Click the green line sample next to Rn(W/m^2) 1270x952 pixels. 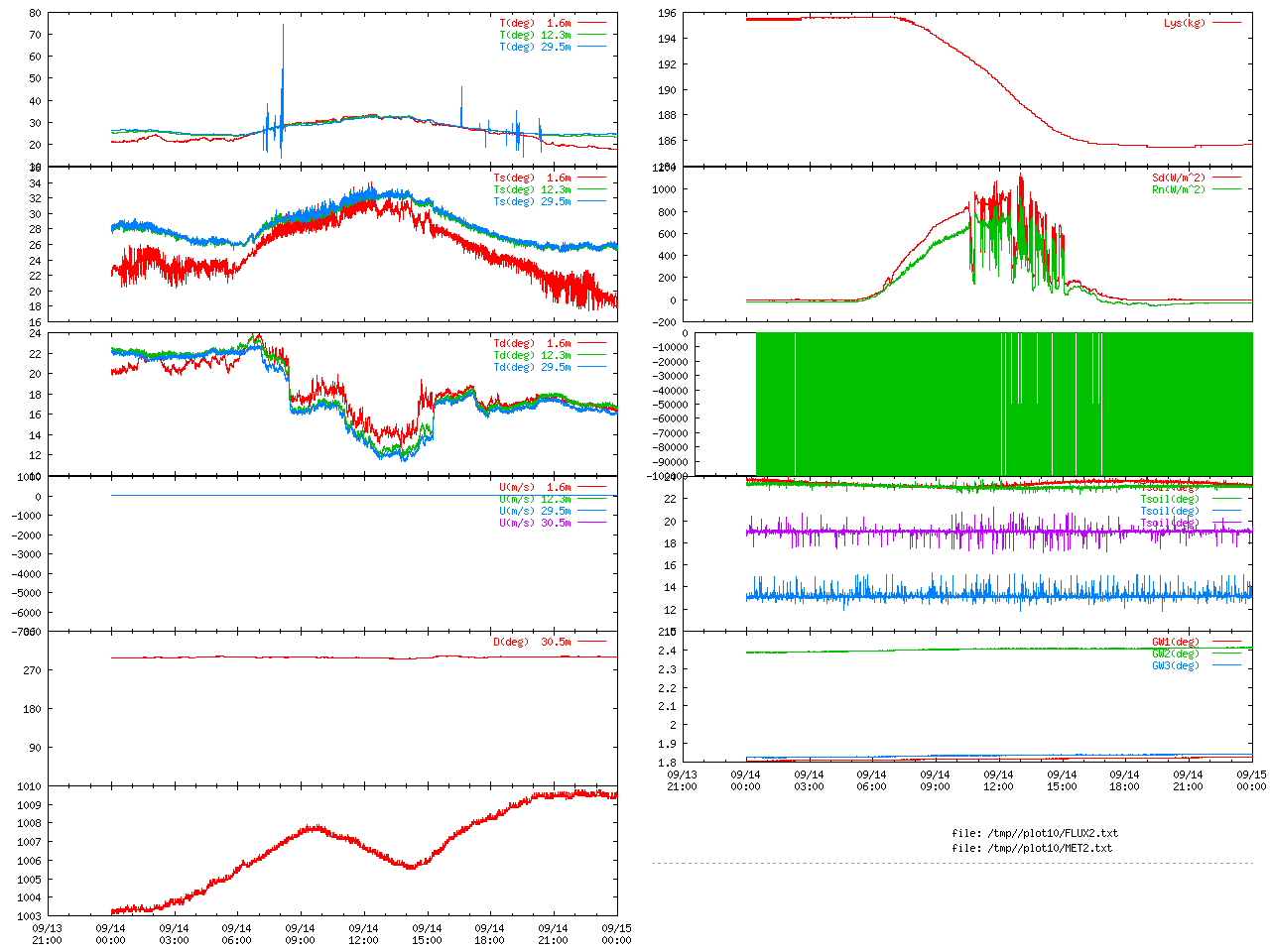click(x=1225, y=189)
